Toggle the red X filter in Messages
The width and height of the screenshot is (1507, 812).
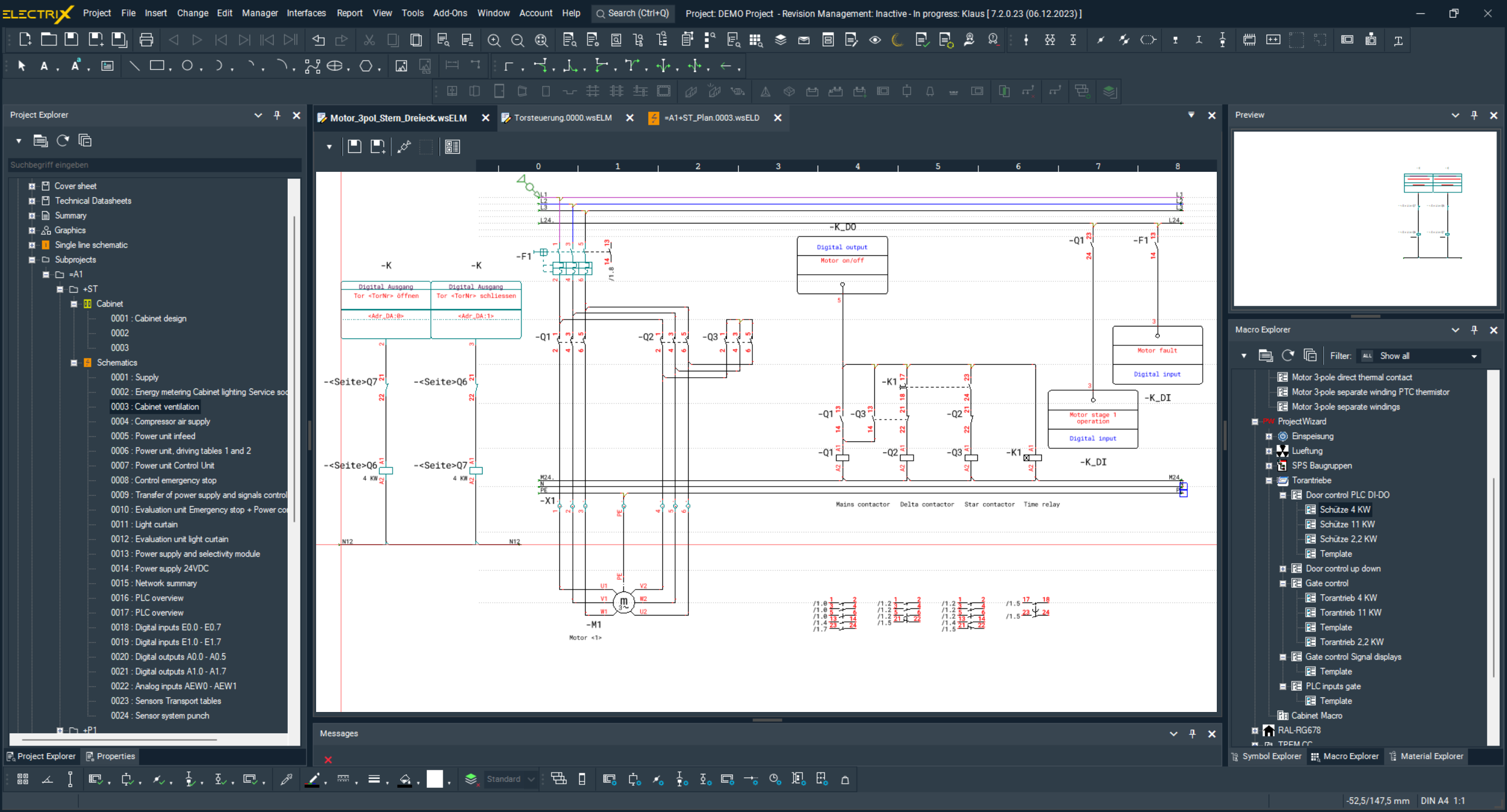[x=328, y=760]
